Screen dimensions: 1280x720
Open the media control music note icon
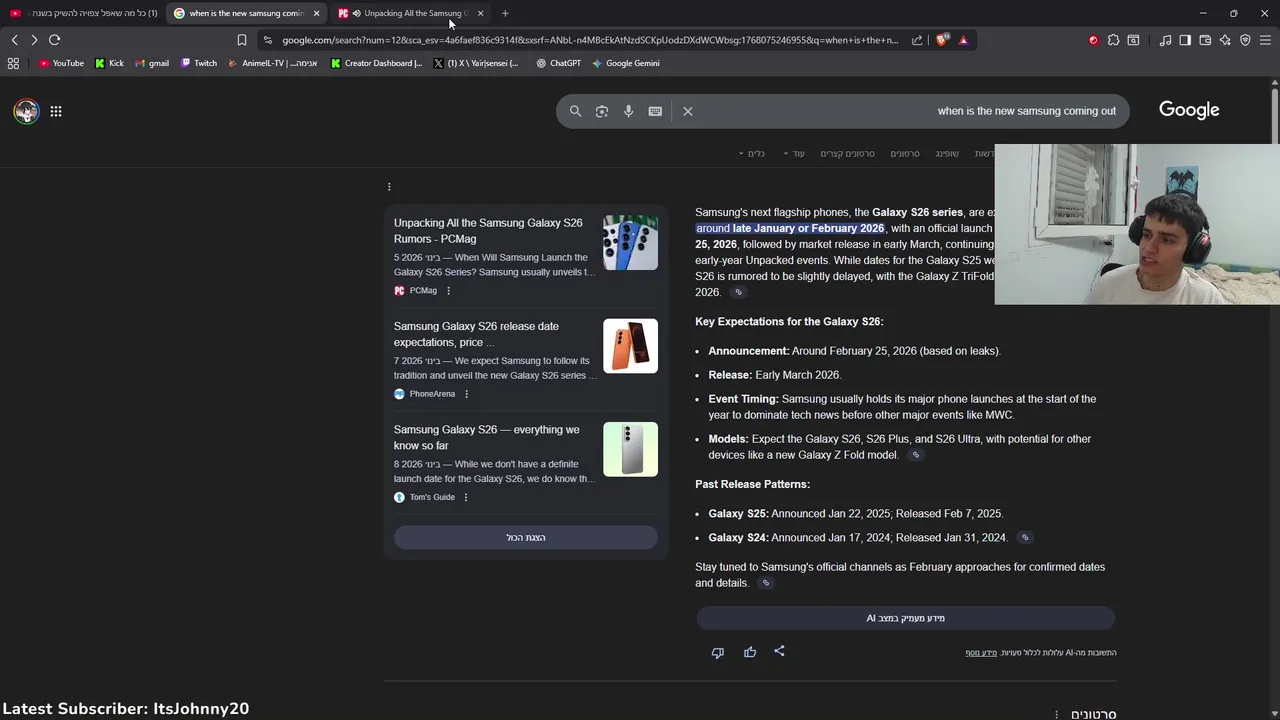[x=1165, y=40]
